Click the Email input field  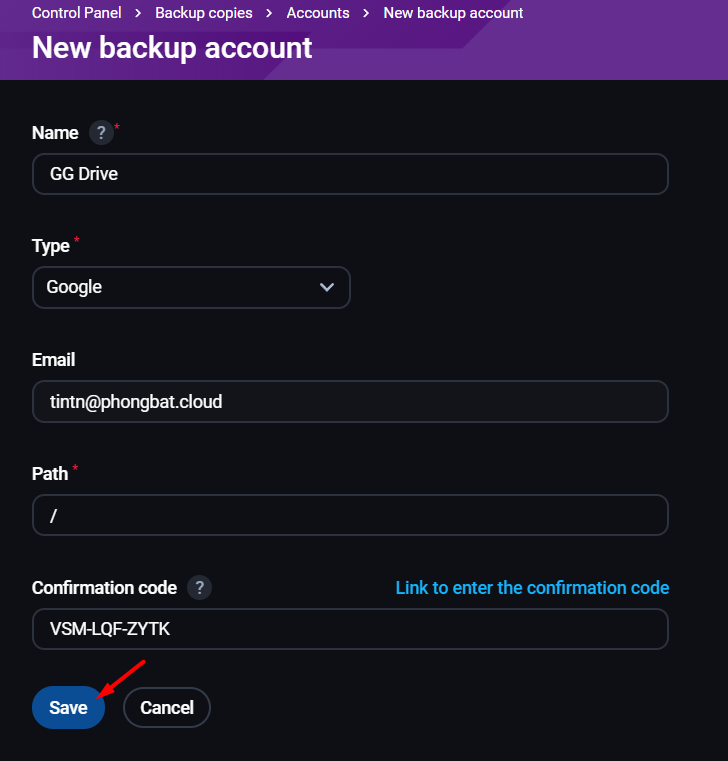coord(350,401)
